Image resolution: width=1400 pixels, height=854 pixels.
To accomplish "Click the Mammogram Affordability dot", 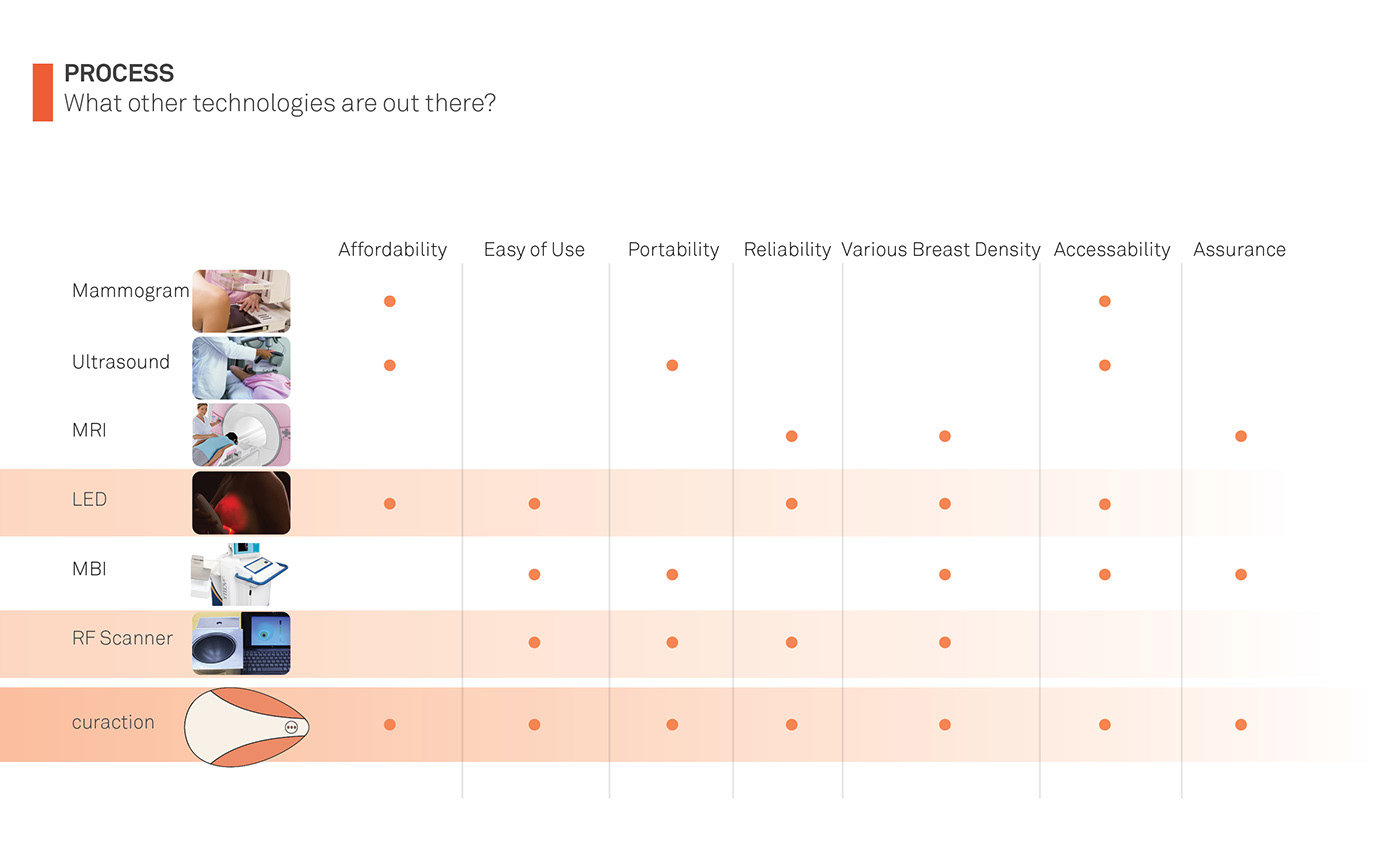I will tap(390, 301).
